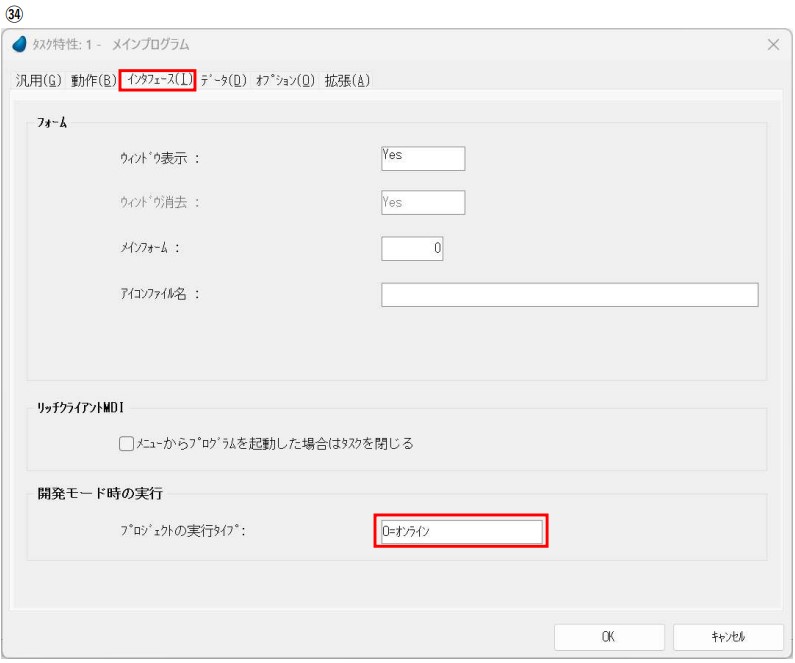This screenshot has height=663, width=795.
Task: Click the greyed-out ウィンドウ消去 field
Action: [423, 203]
